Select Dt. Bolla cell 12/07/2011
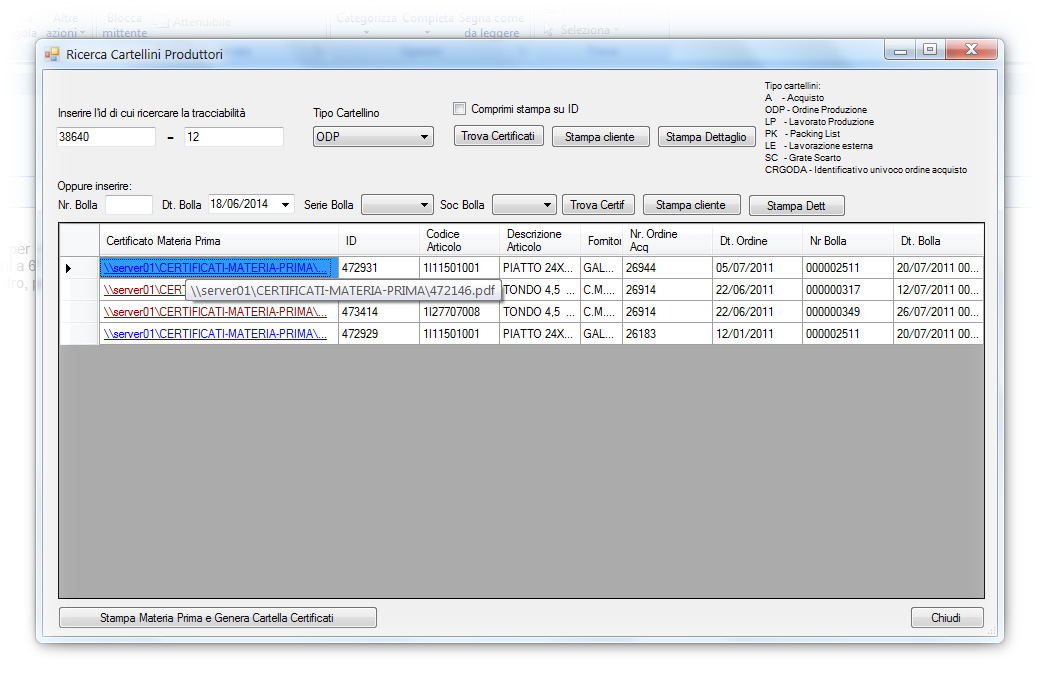The image size is (1042, 682). click(938, 290)
